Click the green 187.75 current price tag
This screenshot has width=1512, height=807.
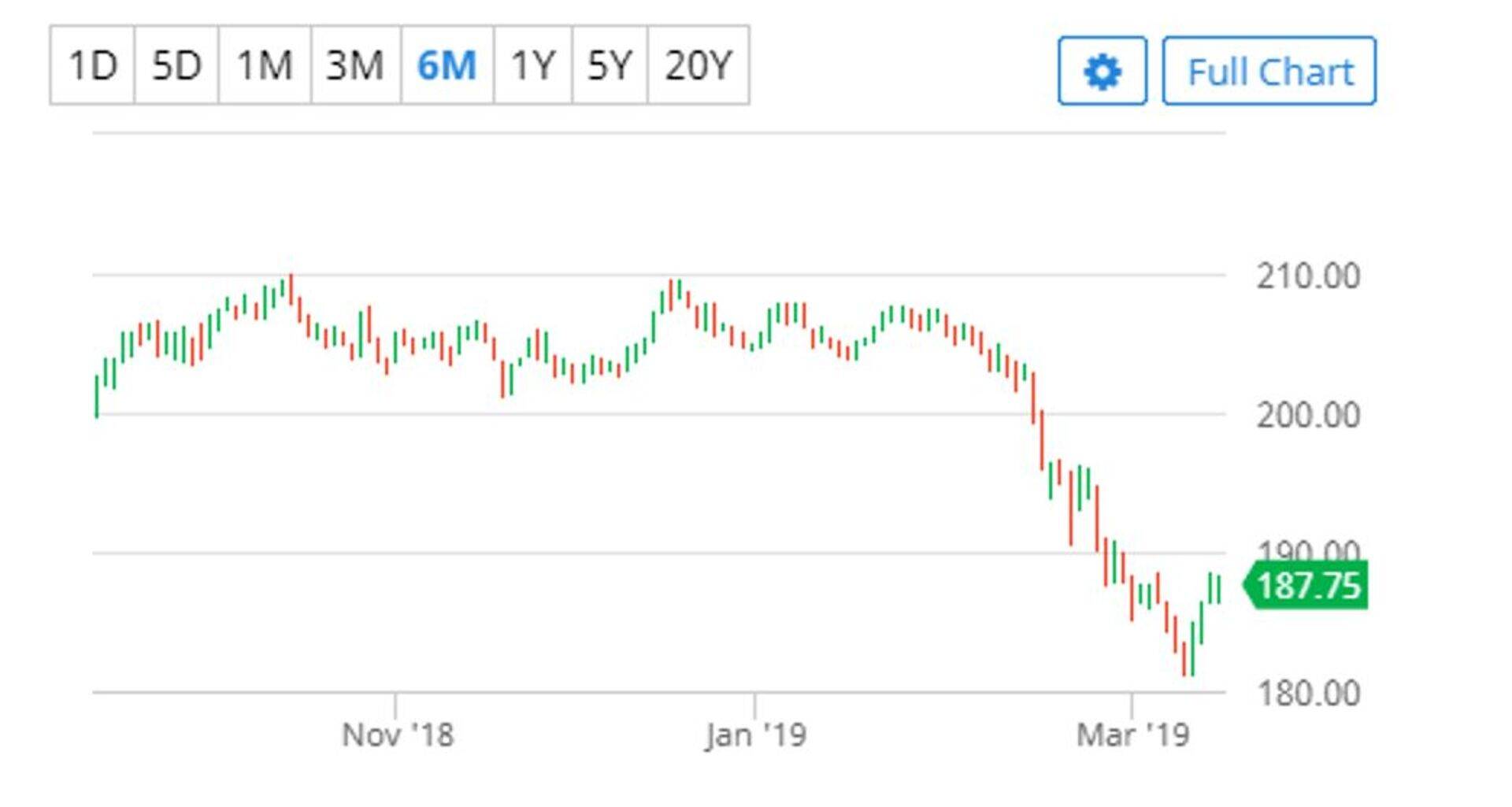pos(1308,586)
